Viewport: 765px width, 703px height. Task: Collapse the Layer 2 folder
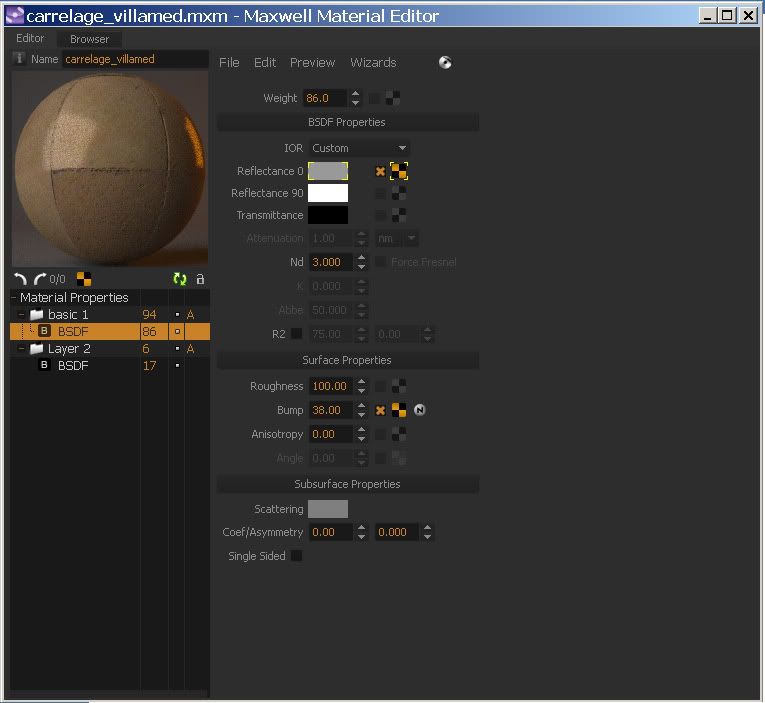click(21, 349)
